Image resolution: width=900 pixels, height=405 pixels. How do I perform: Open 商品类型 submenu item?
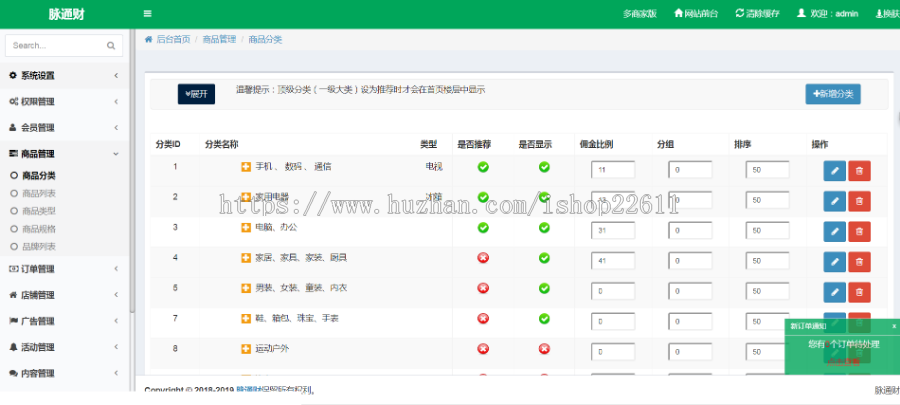tap(38, 211)
